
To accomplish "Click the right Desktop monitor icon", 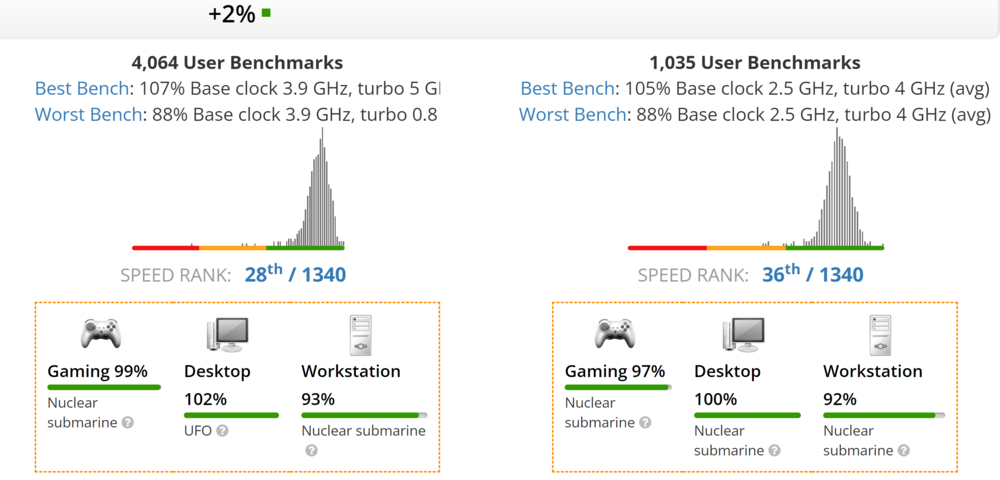I will tap(743, 333).
